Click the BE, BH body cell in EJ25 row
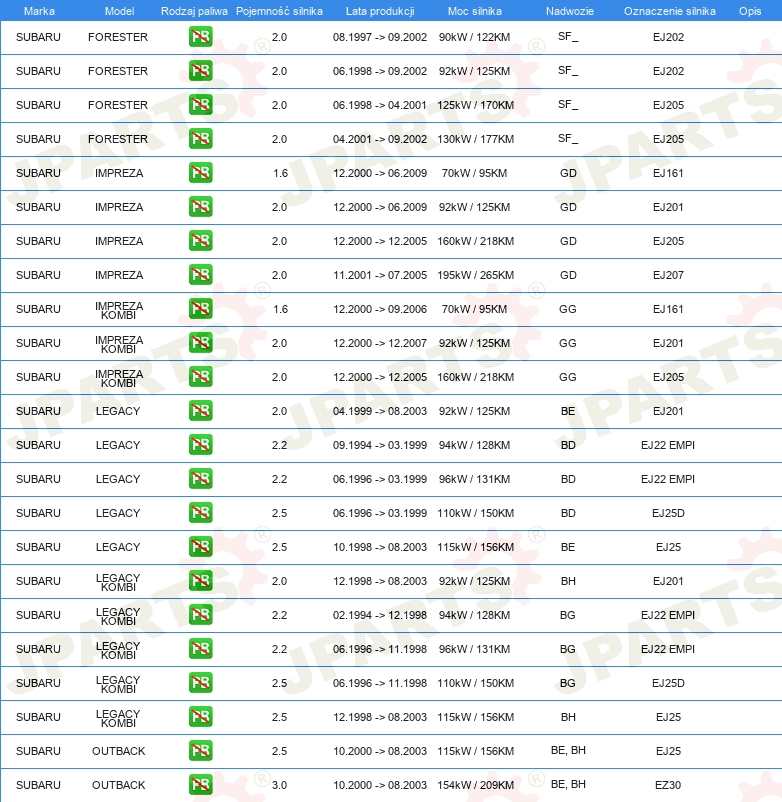Image resolution: width=782 pixels, height=802 pixels. point(568,750)
